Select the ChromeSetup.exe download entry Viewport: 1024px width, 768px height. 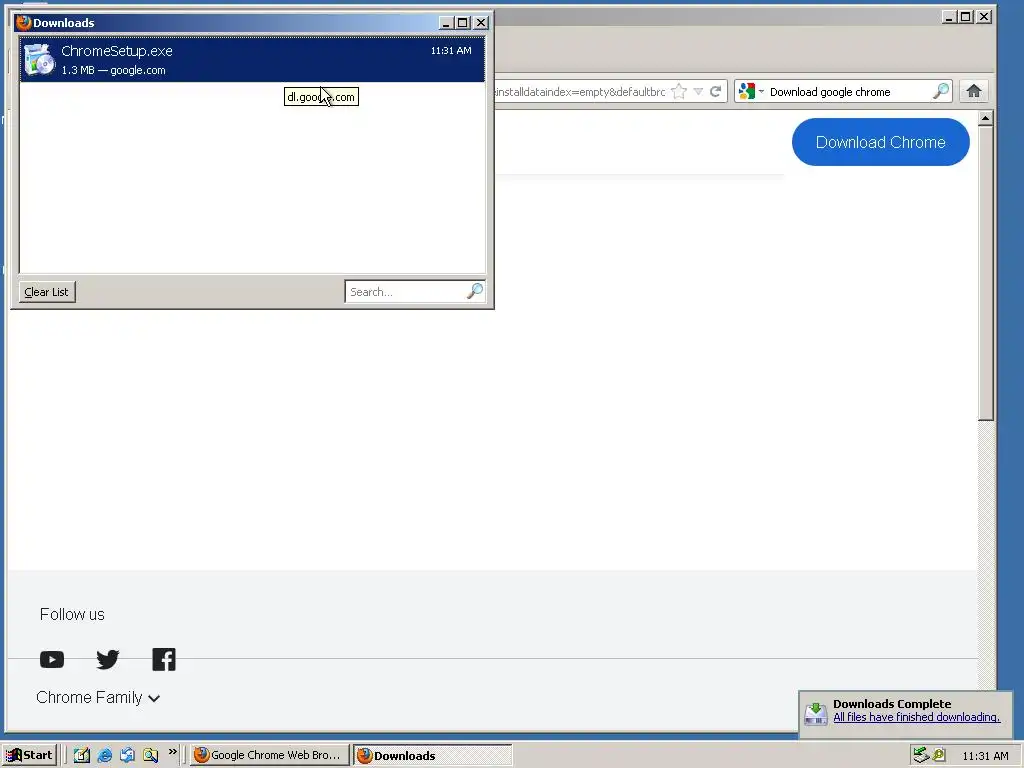(252, 59)
